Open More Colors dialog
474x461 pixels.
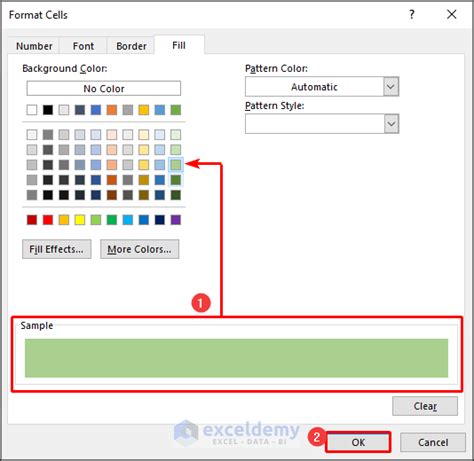[139, 249]
